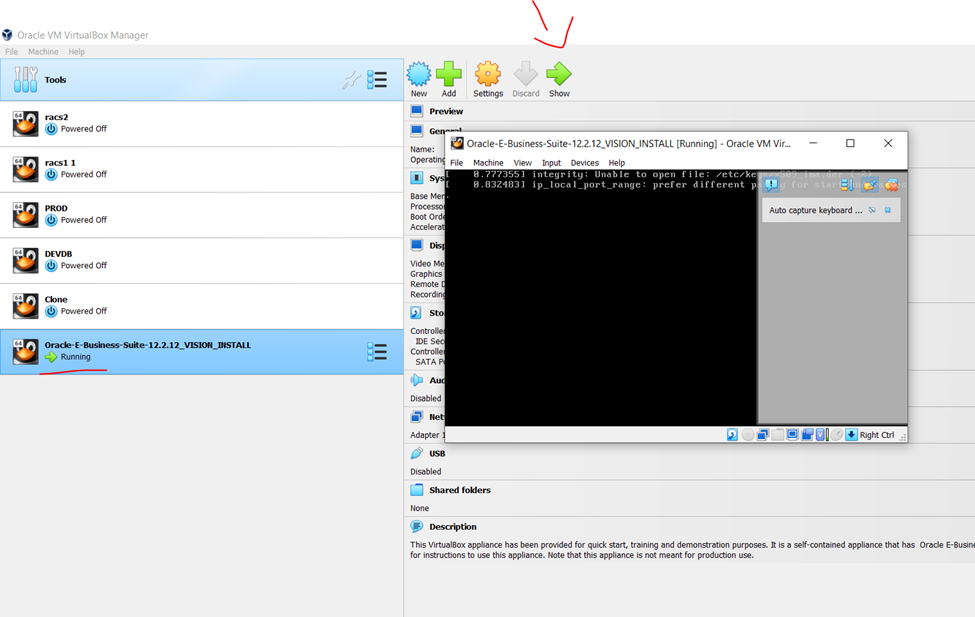The height and width of the screenshot is (617, 975).
Task: Open Settings via the orange gear icon
Action: pyautogui.click(x=488, y=74)
